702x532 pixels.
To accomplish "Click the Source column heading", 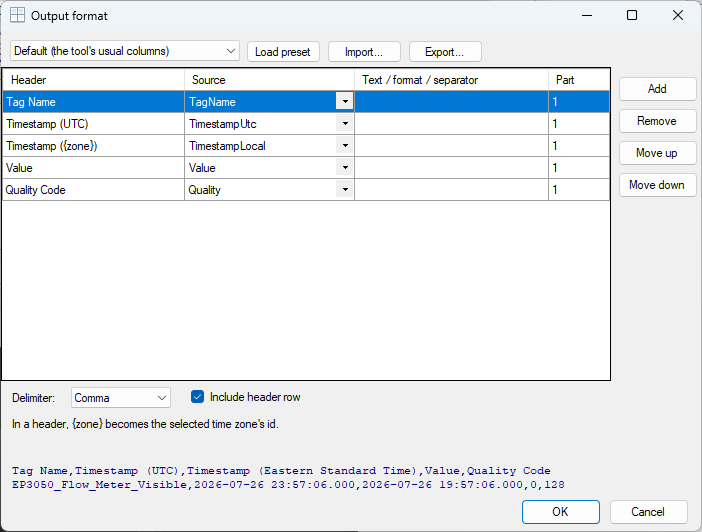I will (269, 80).
